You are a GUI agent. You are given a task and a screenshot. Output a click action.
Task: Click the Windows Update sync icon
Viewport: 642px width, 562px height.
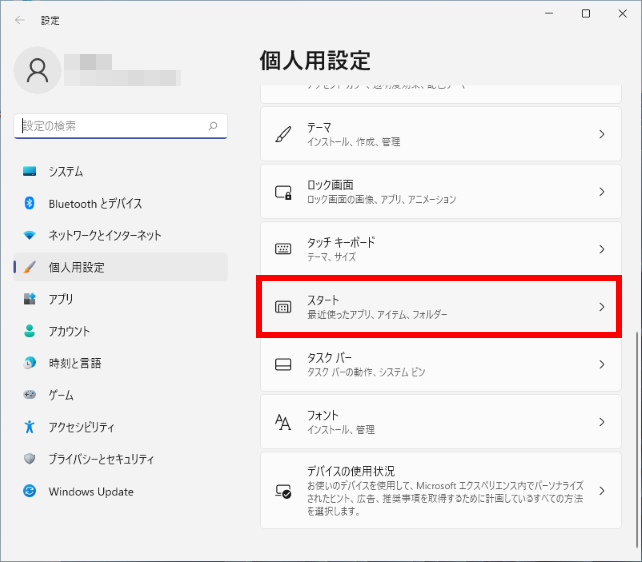29,490
